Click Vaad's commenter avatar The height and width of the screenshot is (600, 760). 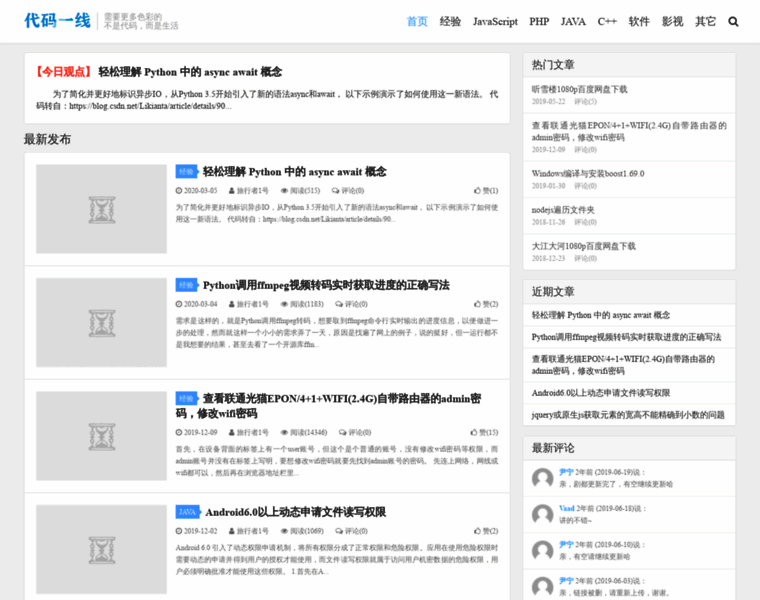click(542, 514)
